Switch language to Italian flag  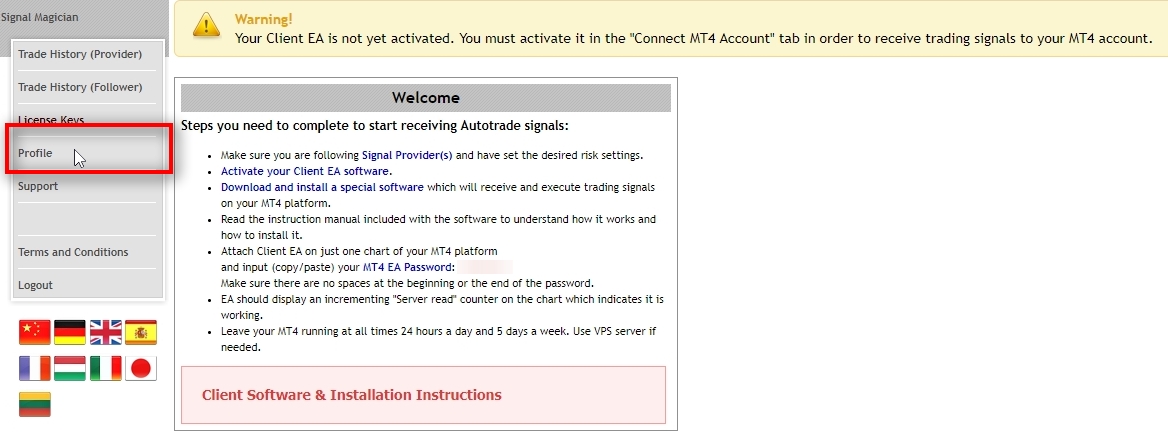click(x=106, y=368)
